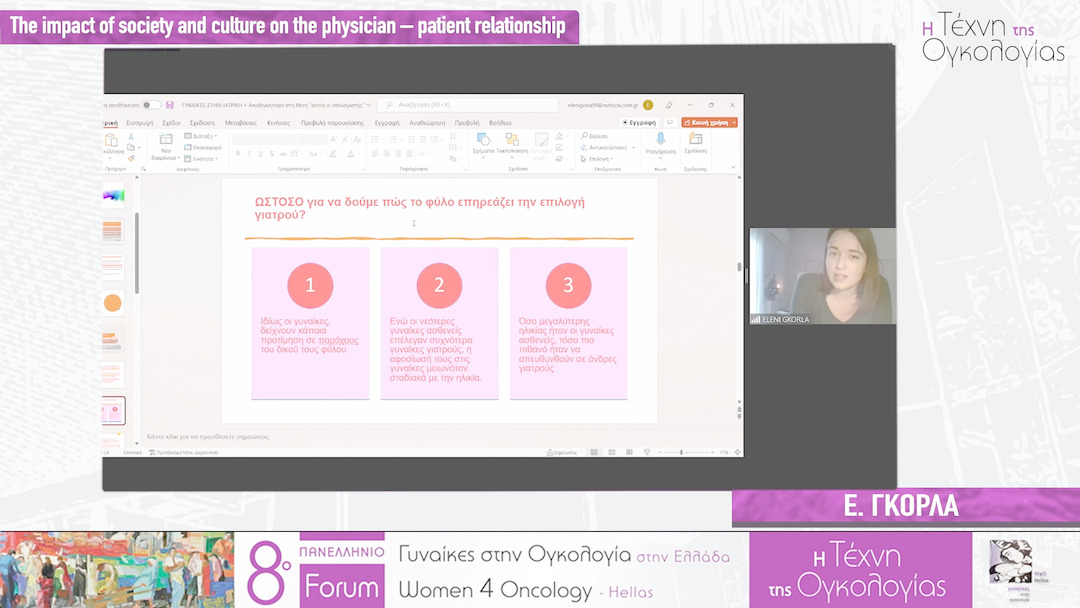Click the Αντικατάσταση (Replace) icon
This screenshot has height=608, width=1080.
click(584, 147)
